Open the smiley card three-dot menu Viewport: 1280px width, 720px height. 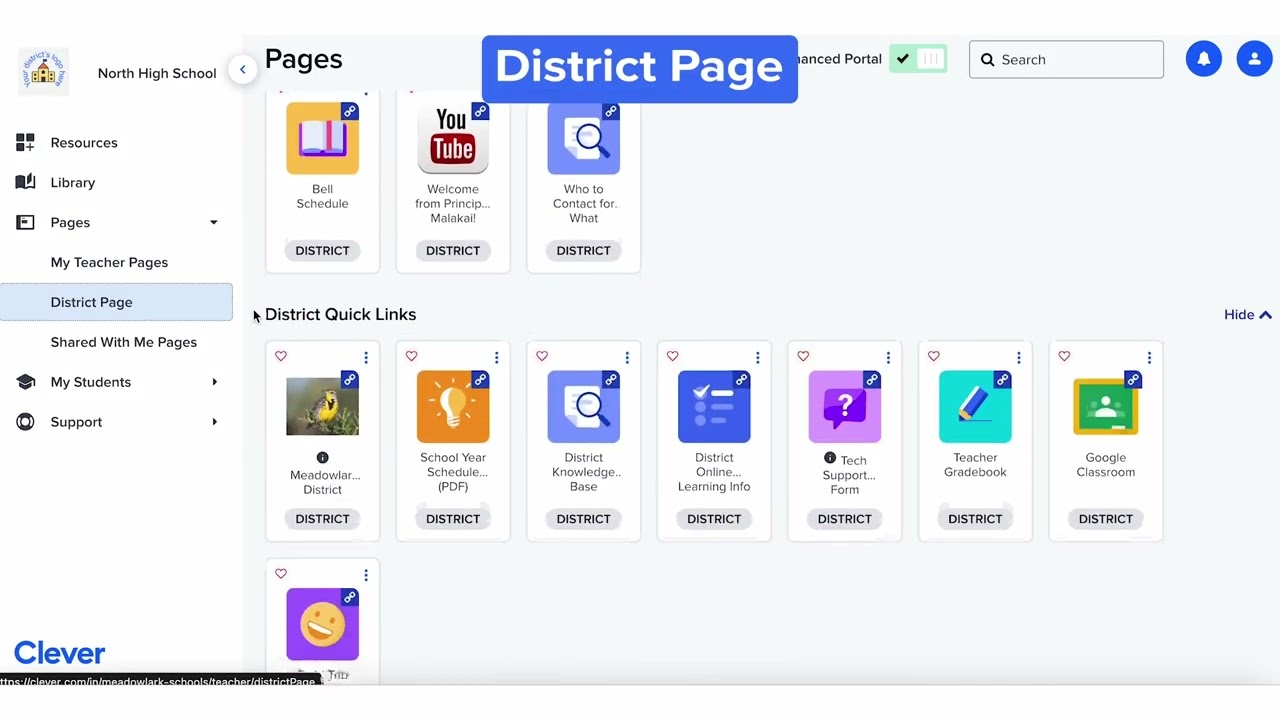366,575
